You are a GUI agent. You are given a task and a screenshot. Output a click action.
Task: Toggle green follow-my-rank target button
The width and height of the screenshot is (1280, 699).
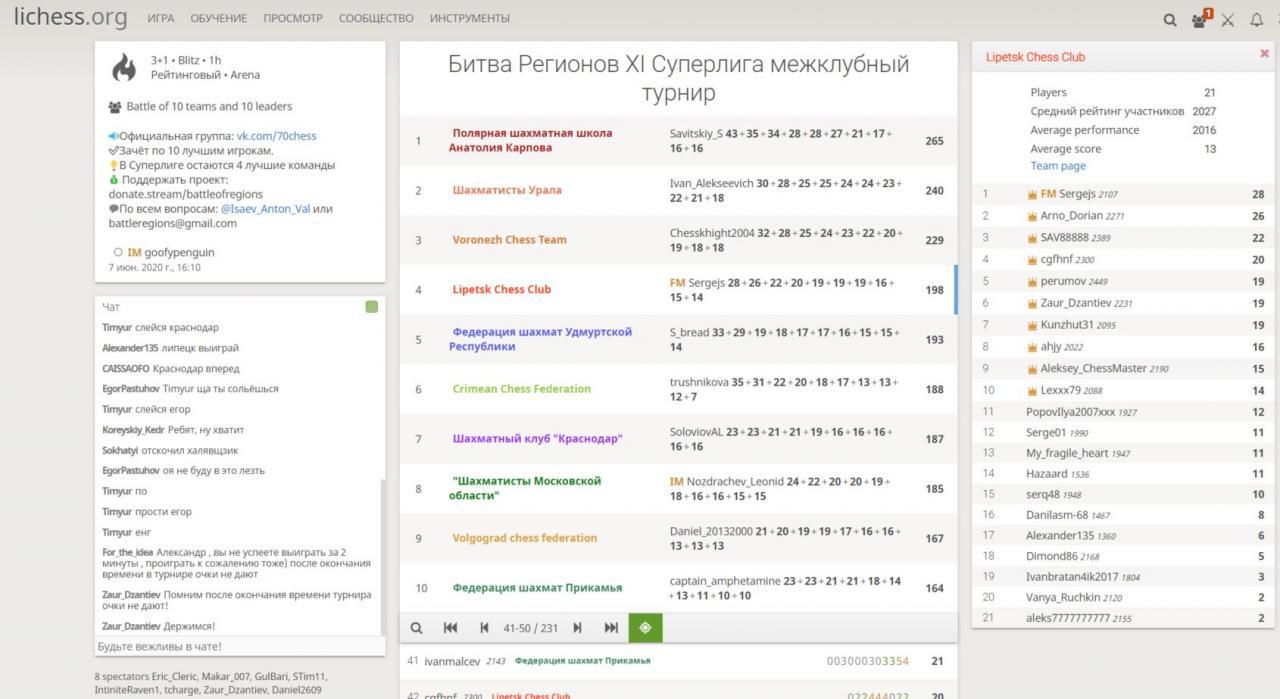[645, 628]
